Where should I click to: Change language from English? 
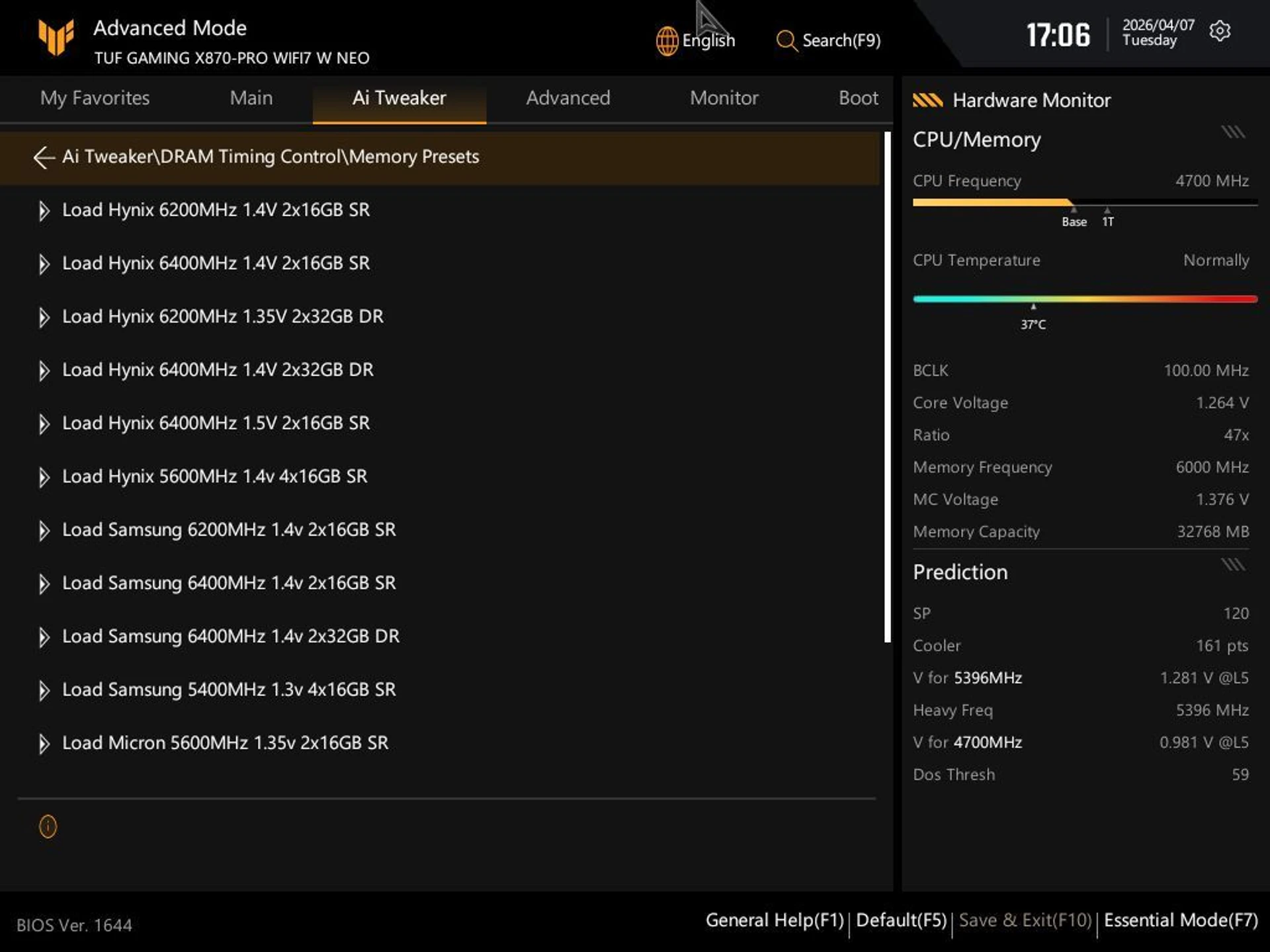(x=708, y=41)
